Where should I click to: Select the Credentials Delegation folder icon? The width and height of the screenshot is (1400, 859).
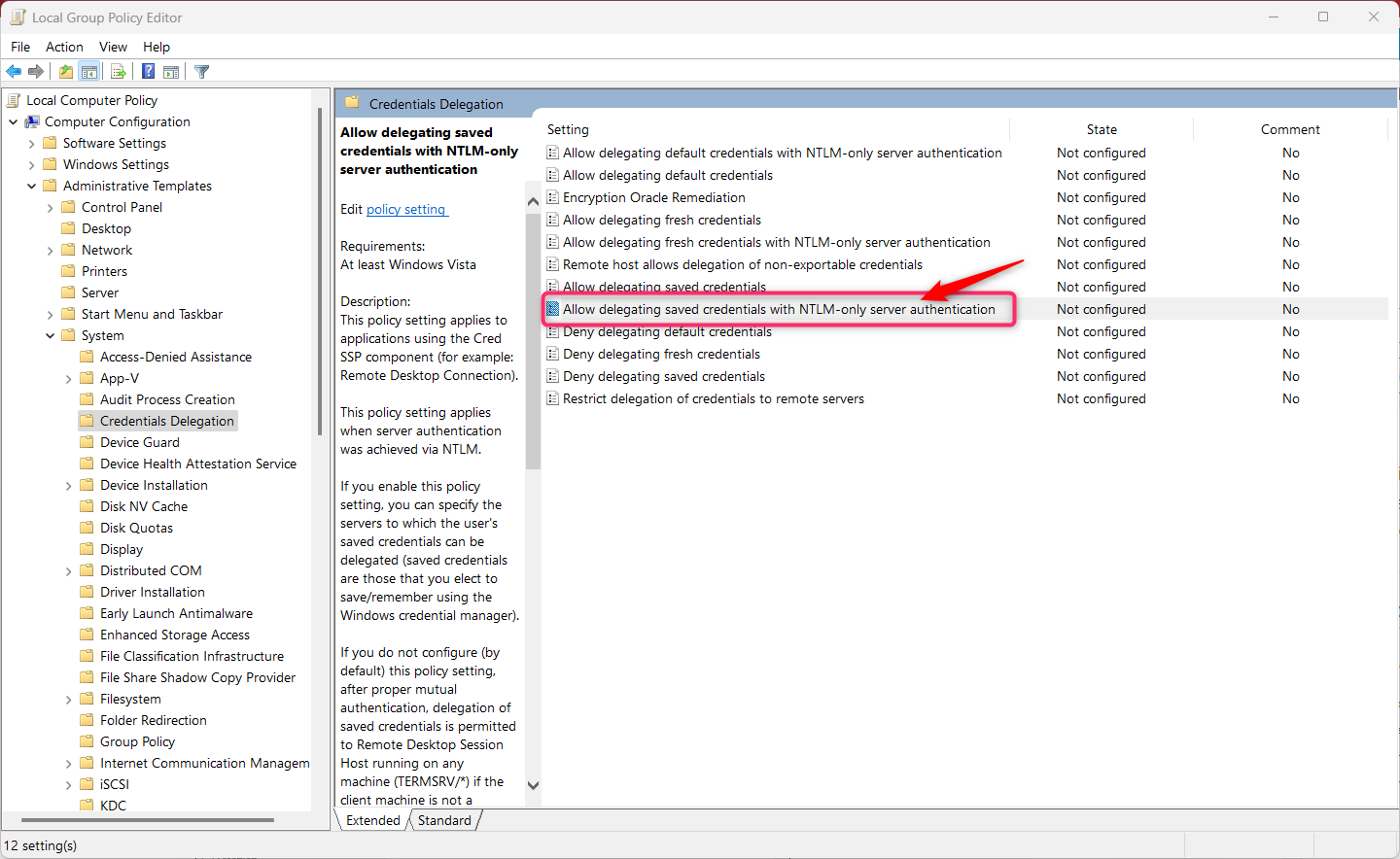(x=86, y=420)
